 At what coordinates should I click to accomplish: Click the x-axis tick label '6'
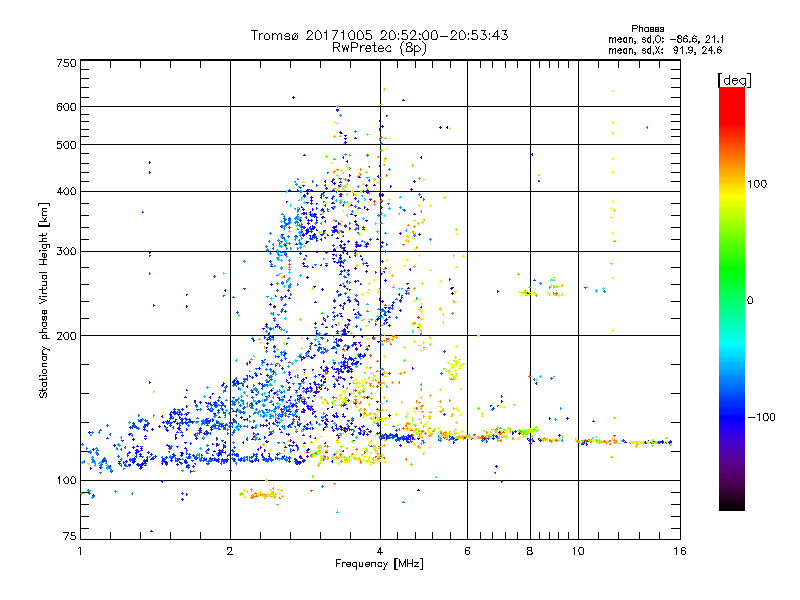[x=467, y=551]
